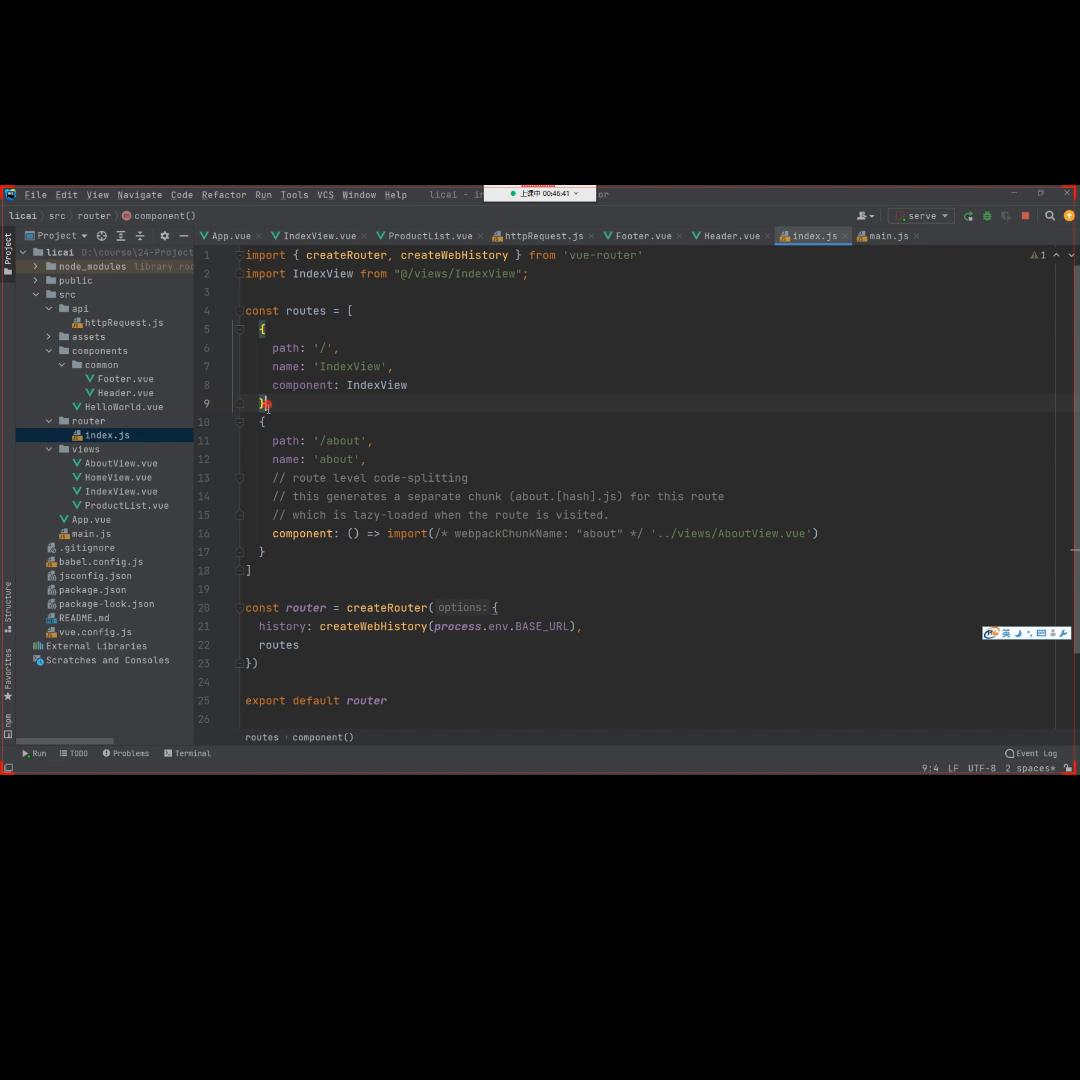Rerun the serve configuration
The height and width of the screenshot is (1080, 1080).
[x=968, y=216]
